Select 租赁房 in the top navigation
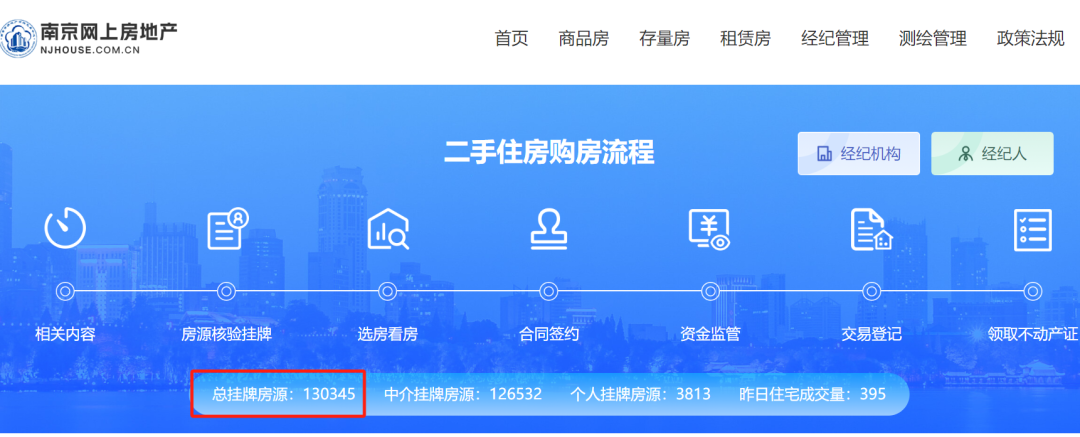This screenshot has height=437, width=1080. [x=745, y=39]
